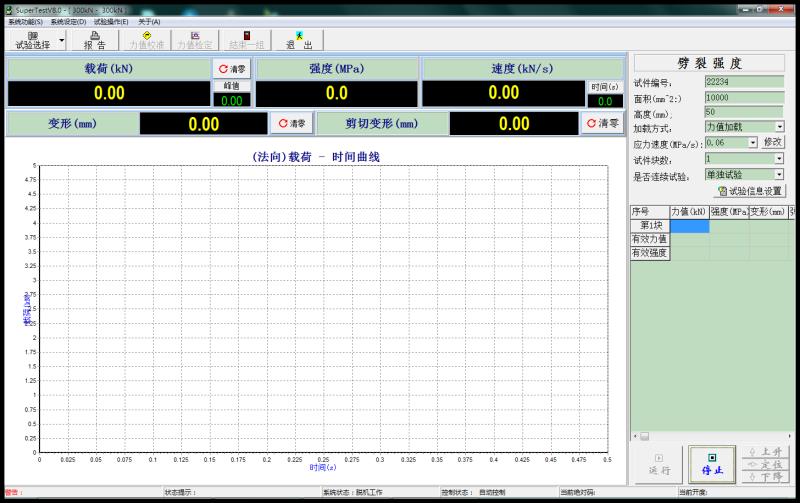The image size is (800, 503).
Task: Open the 试验操作(E) menu
Action: click(111, 21)
